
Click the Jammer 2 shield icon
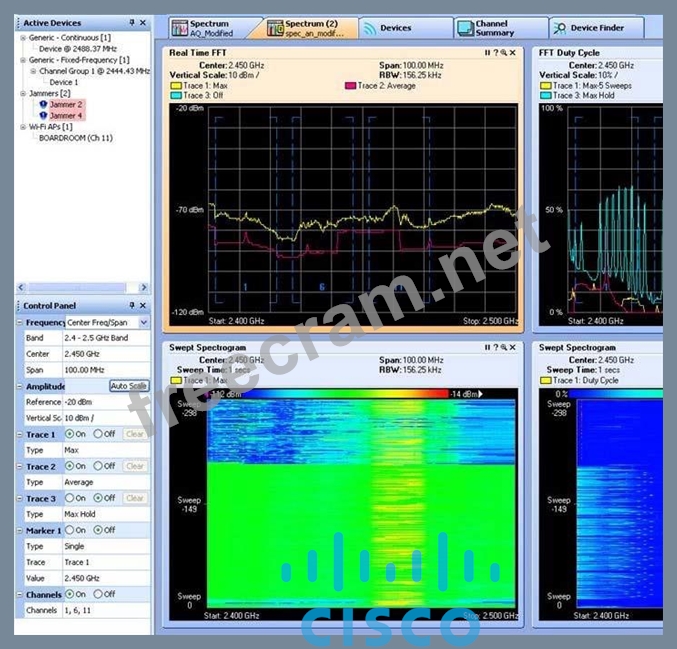click(x=43, y=104)
